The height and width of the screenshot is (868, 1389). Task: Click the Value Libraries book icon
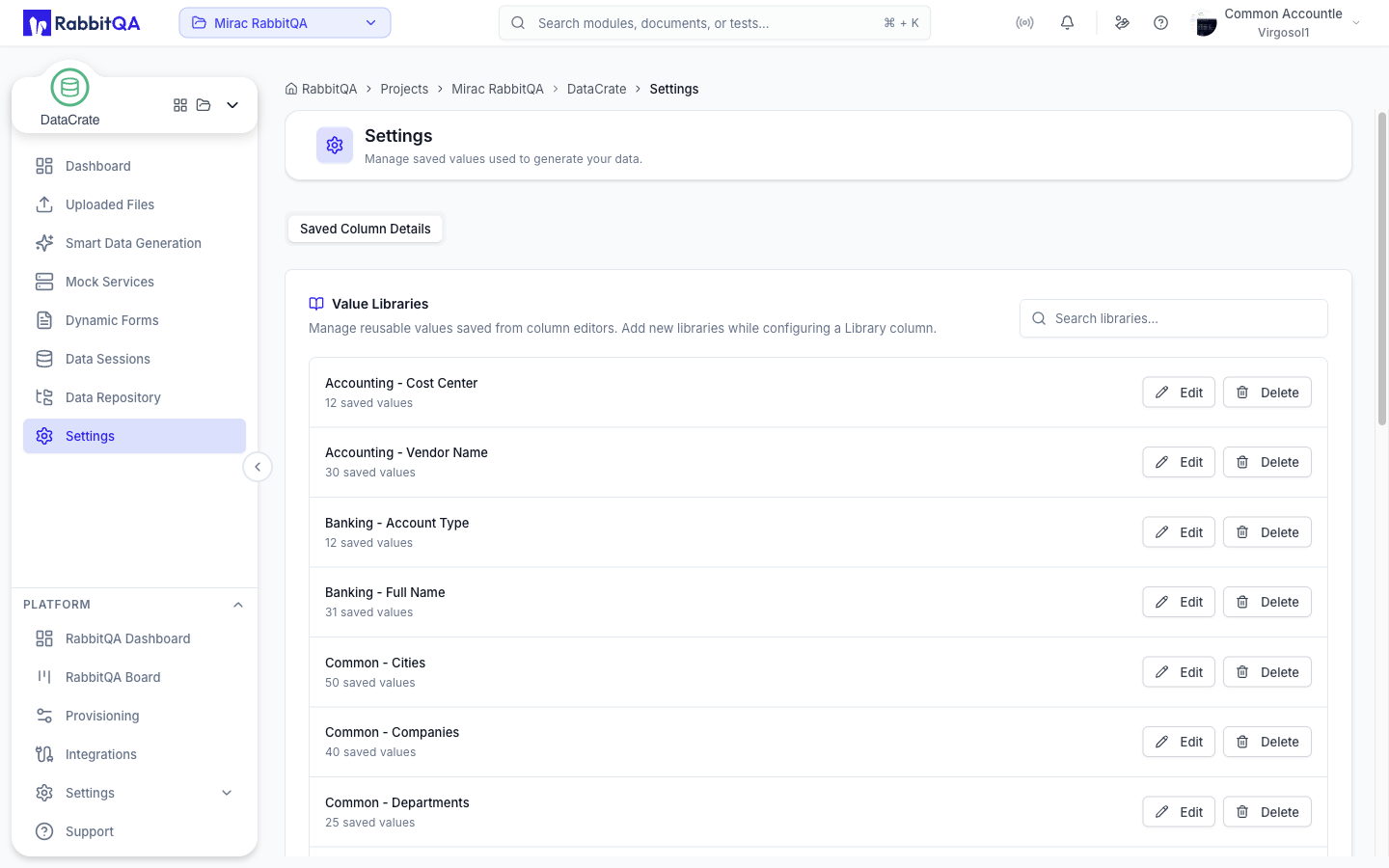tap(316, 304)
